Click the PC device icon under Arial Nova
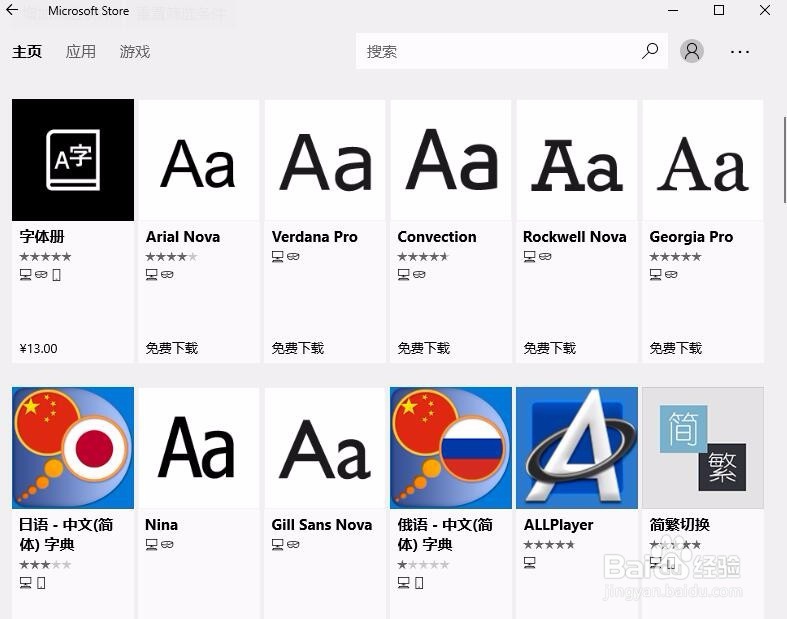This screenshot has height=619, width=787. coord(152,275)
